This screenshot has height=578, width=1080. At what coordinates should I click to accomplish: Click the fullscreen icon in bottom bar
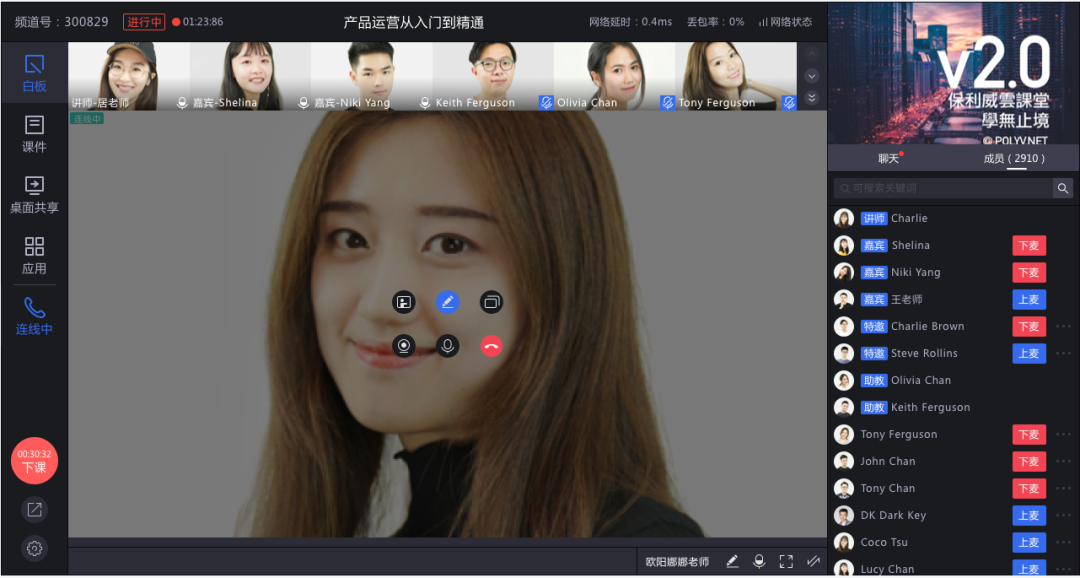click(786, 562)
